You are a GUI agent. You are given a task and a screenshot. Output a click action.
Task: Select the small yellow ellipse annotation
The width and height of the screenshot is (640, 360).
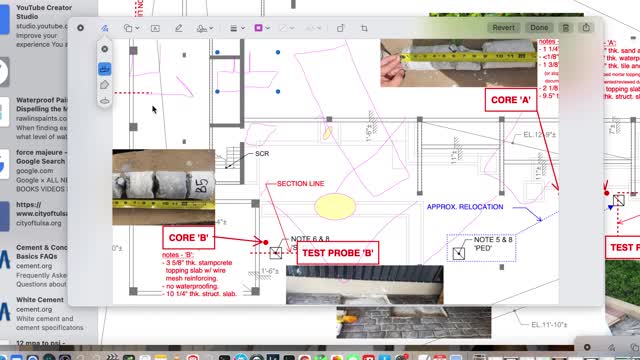[327, 133]
